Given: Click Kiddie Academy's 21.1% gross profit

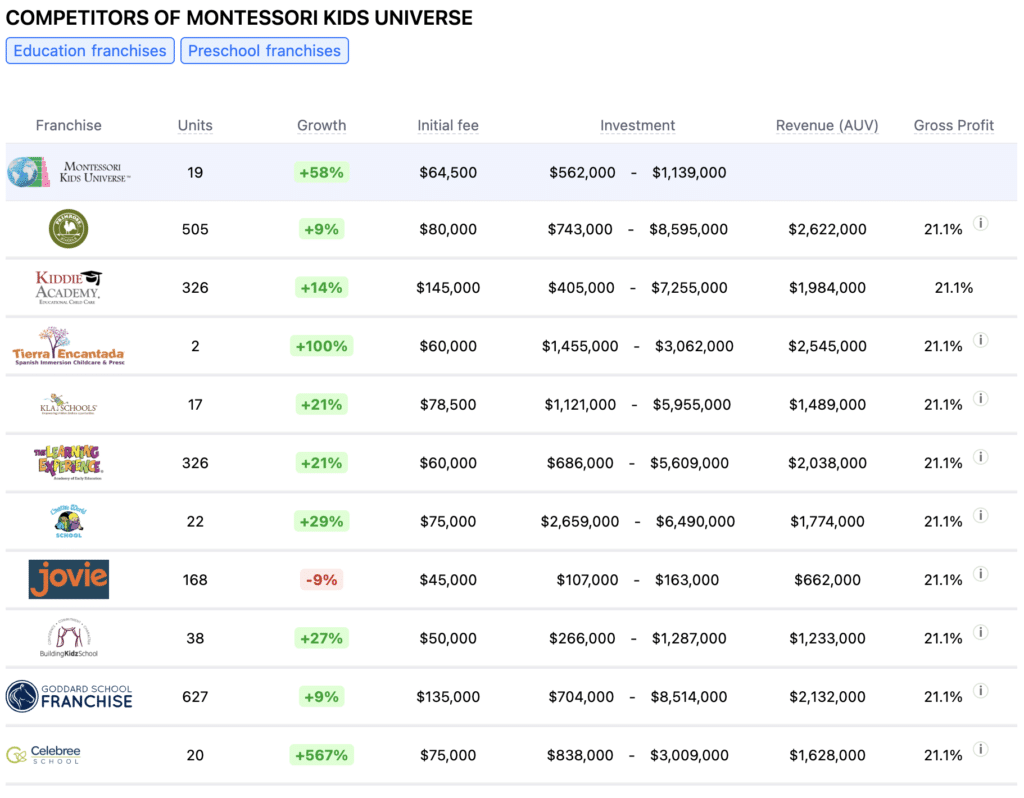Looking at the screenshot, I should pyautogui.click(x=953, y=287).
